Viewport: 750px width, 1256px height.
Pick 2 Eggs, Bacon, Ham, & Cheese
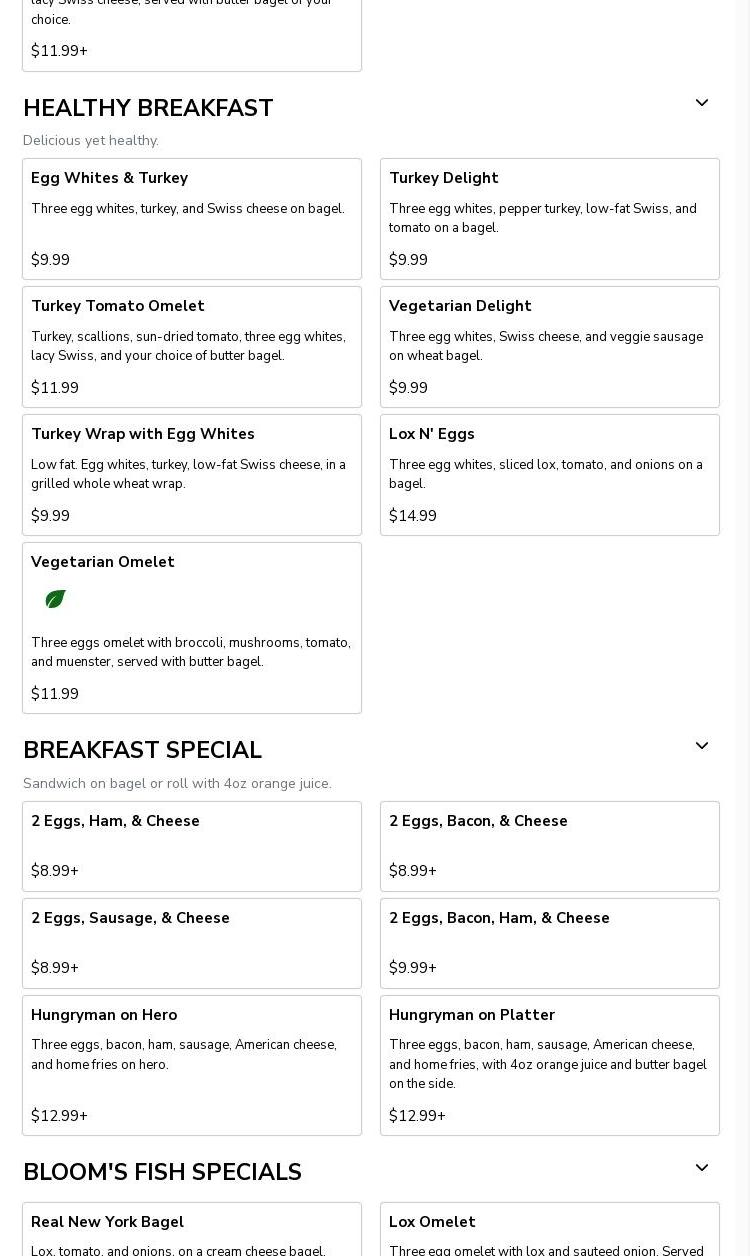pyautogui.click(x=549, y=943)
